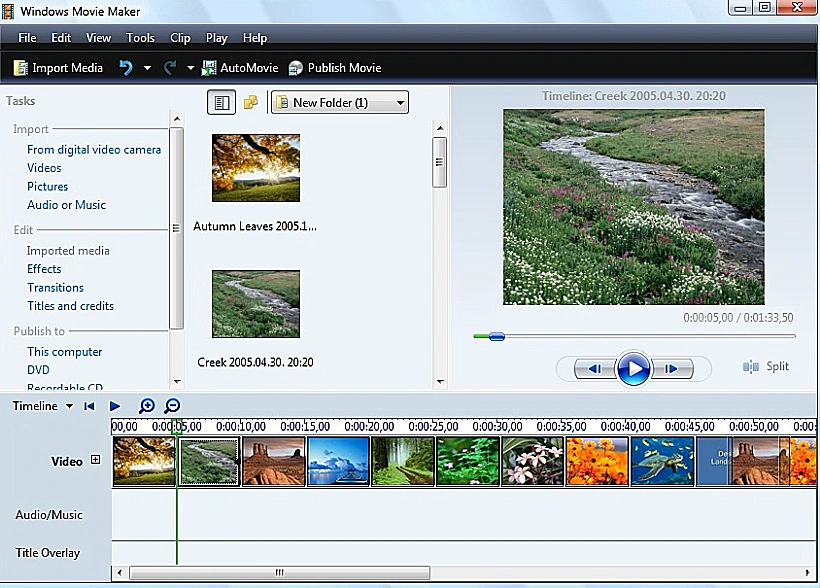Viewport: 820px width, 588px height.
Task: Open the Effects editing link
Action: [x=44, y=268]
